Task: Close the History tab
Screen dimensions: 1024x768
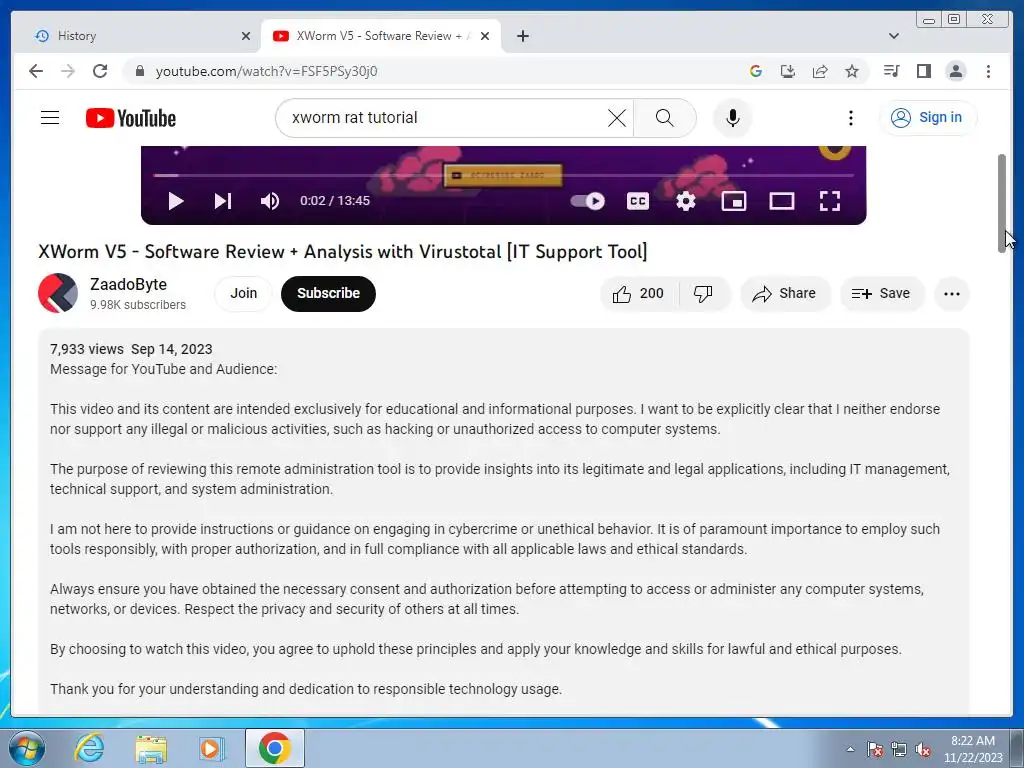Action: pyautogui.click(x=246, y=36)
